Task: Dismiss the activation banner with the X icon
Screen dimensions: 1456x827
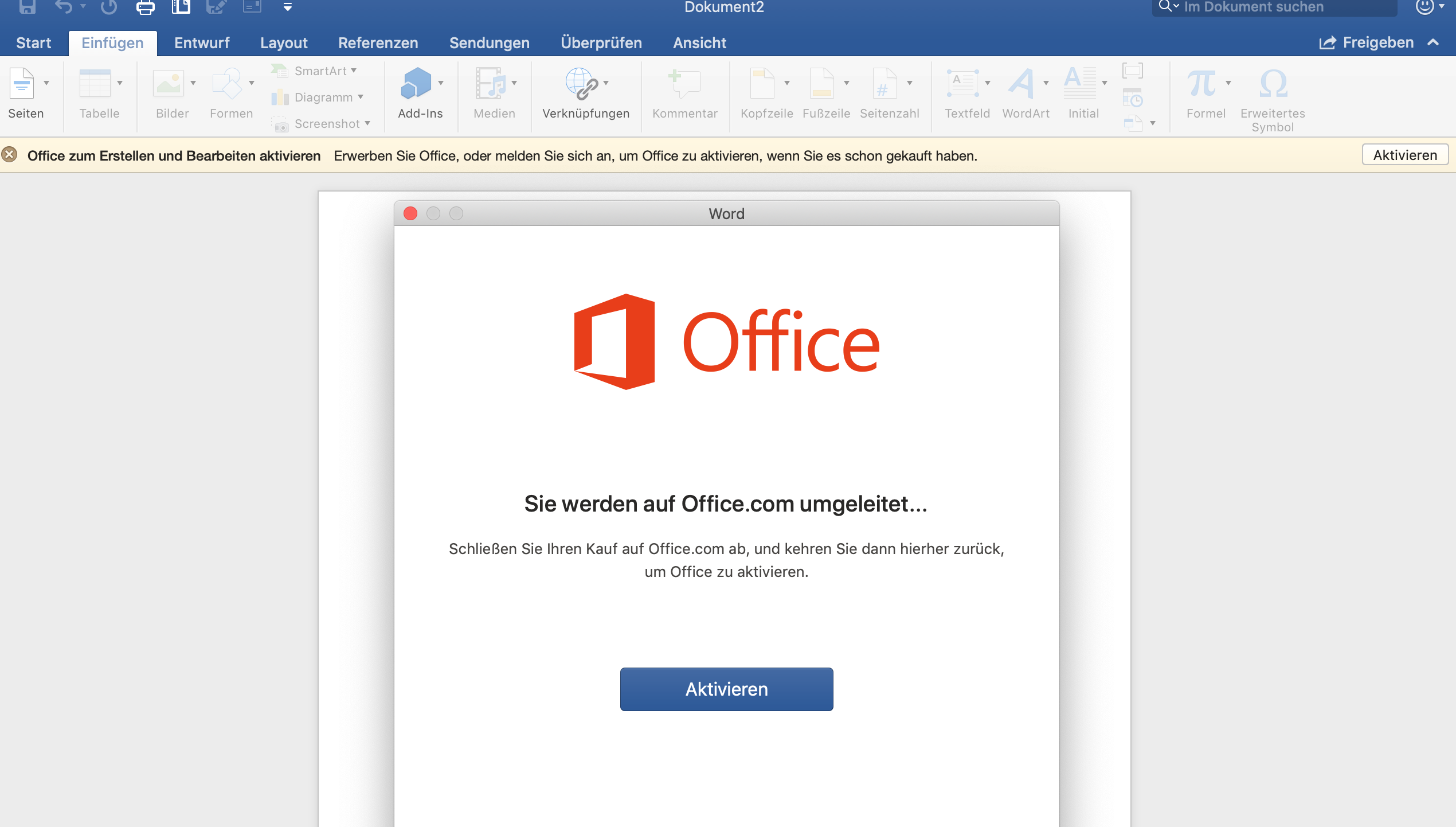Action: point(9,155)
